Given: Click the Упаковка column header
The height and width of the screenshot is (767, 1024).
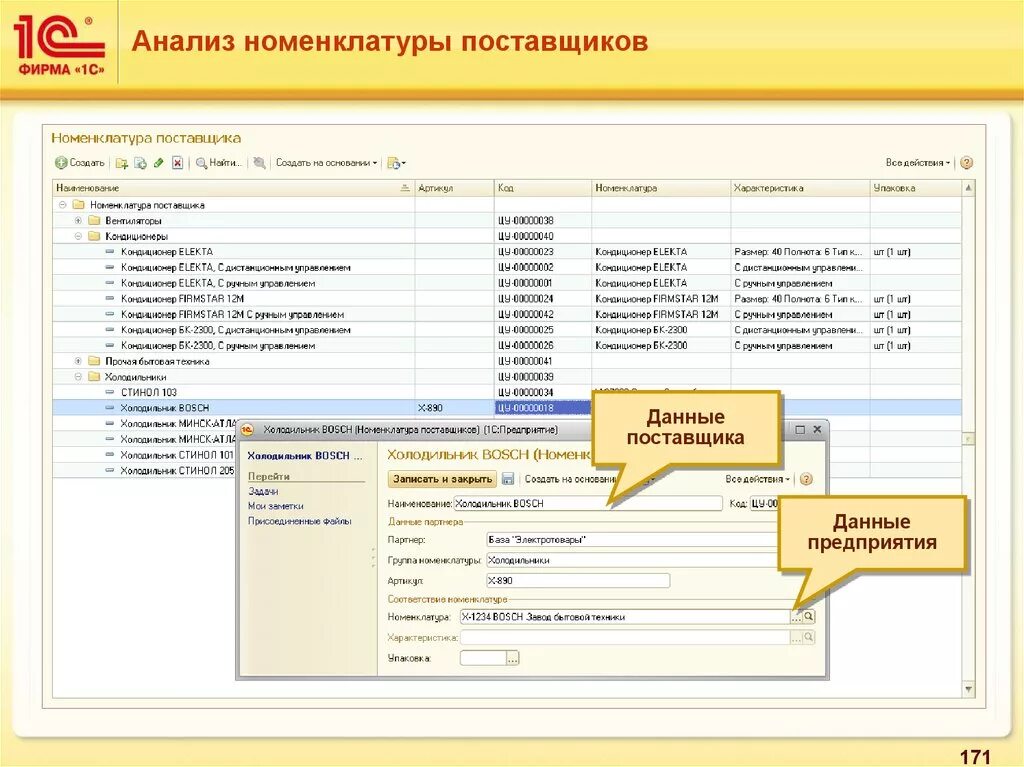Looking at the screenshot, I should point(916,188).
